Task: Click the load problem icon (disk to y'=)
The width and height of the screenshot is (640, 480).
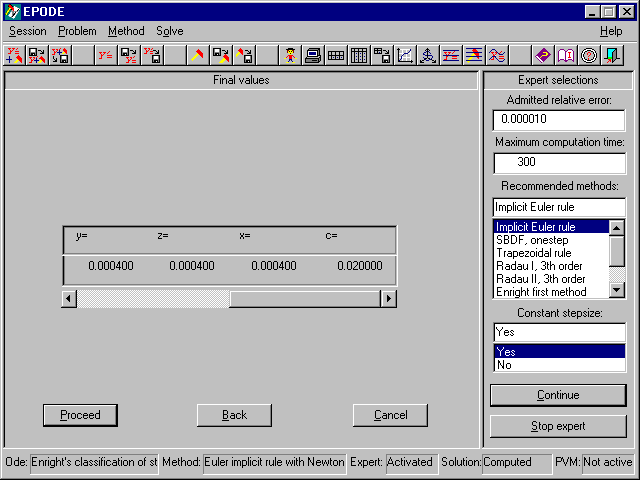Action: (x=129, y=55)
